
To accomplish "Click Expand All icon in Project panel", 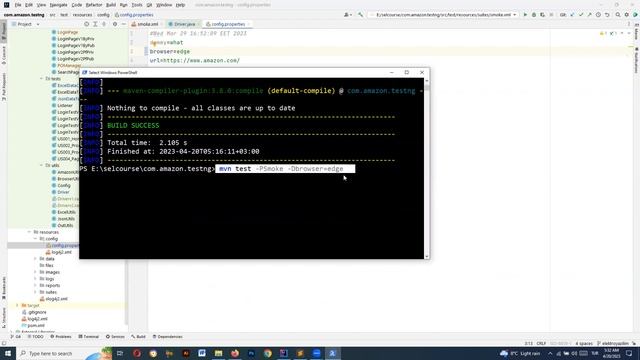I will tap(95, 24).
